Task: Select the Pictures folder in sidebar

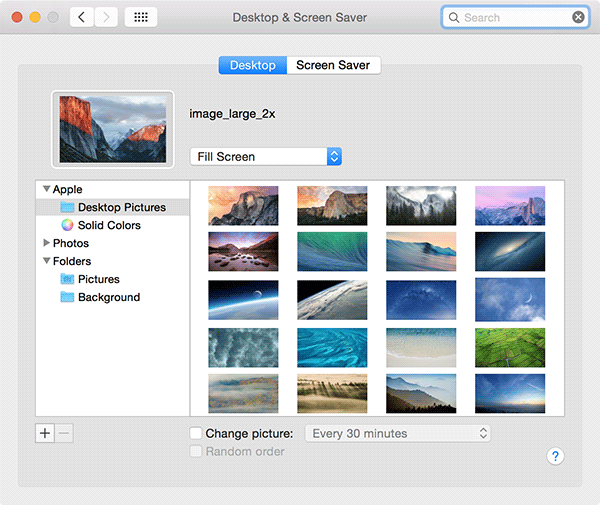Action: coord(98,280)
